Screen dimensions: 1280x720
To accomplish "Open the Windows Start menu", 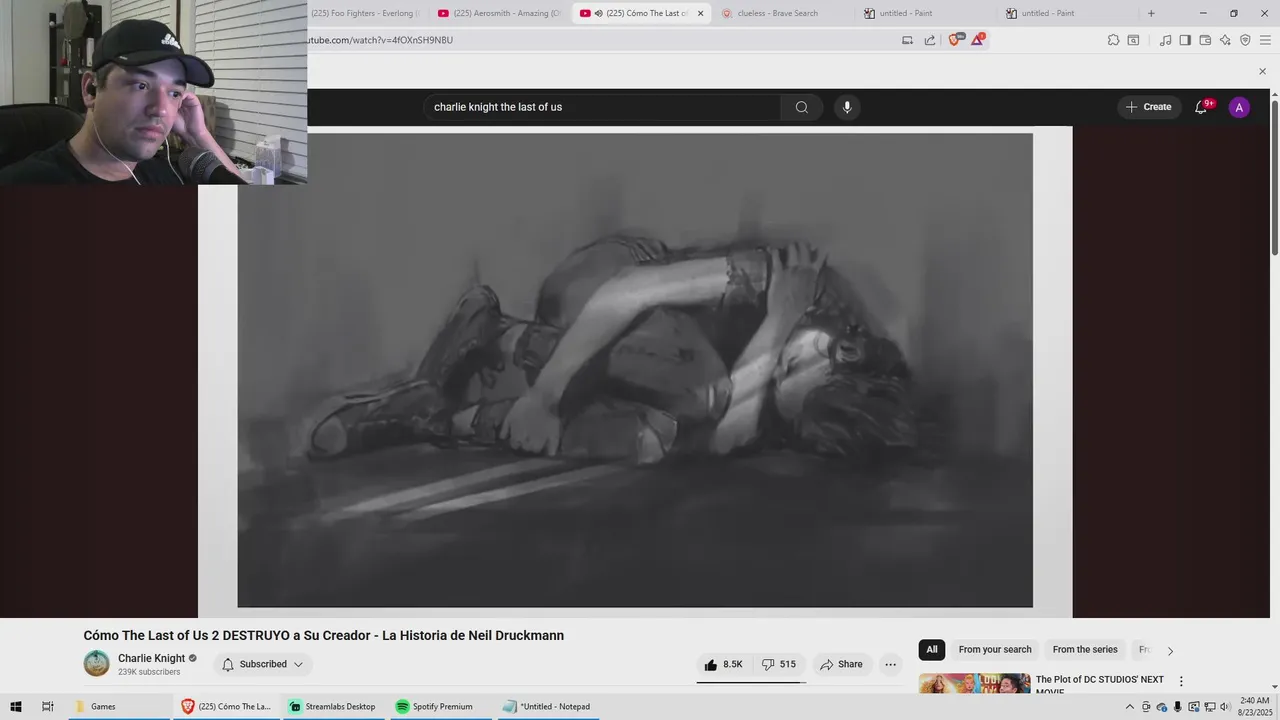I will coord(15,706).
